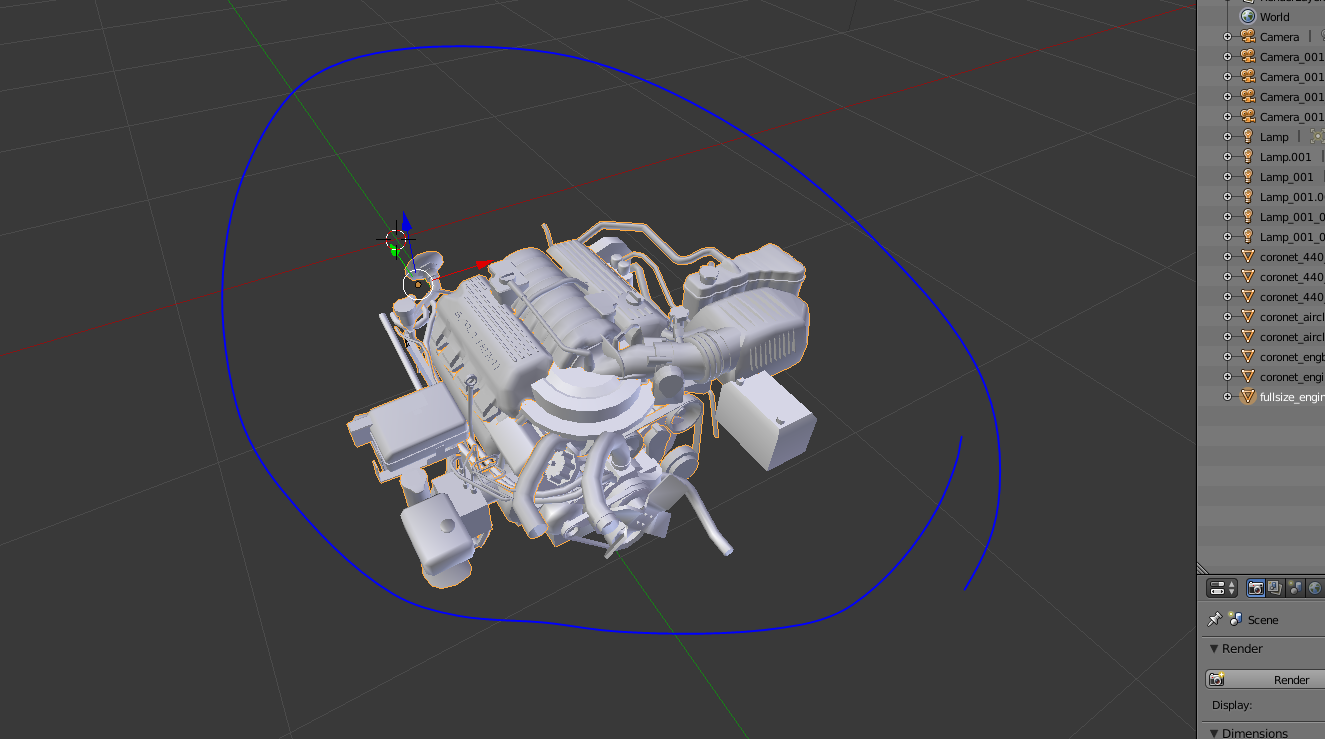The image size is (1325, 739).
Task: Open the Scene properties tab
Action: [x=1295, y=588]
